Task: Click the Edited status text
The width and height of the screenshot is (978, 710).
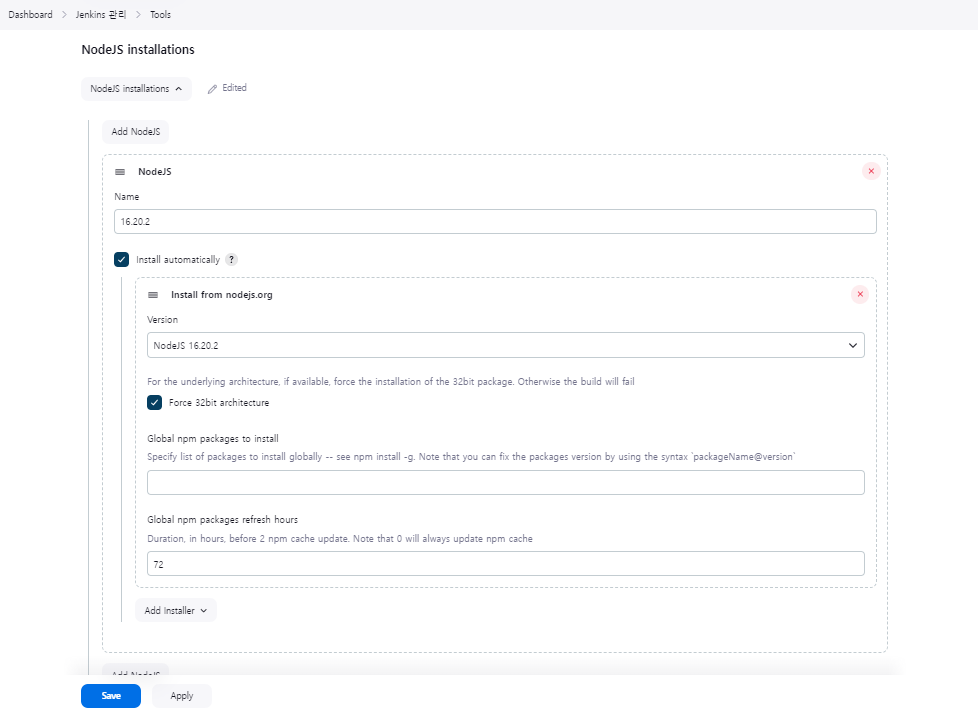Action: point(235,88)
